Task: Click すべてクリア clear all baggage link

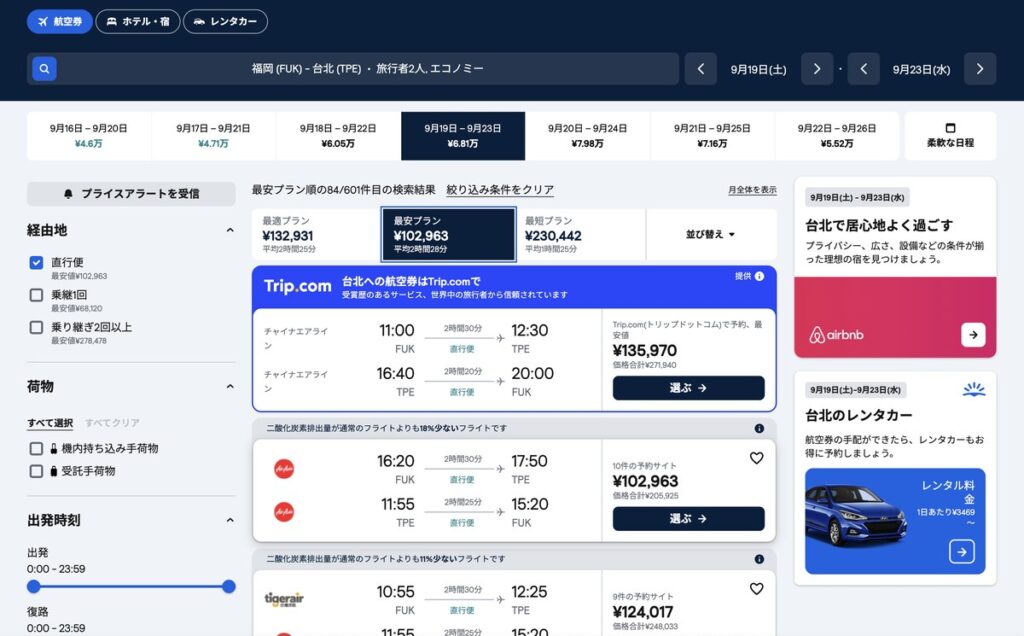Action: click(x=112, y=423)
